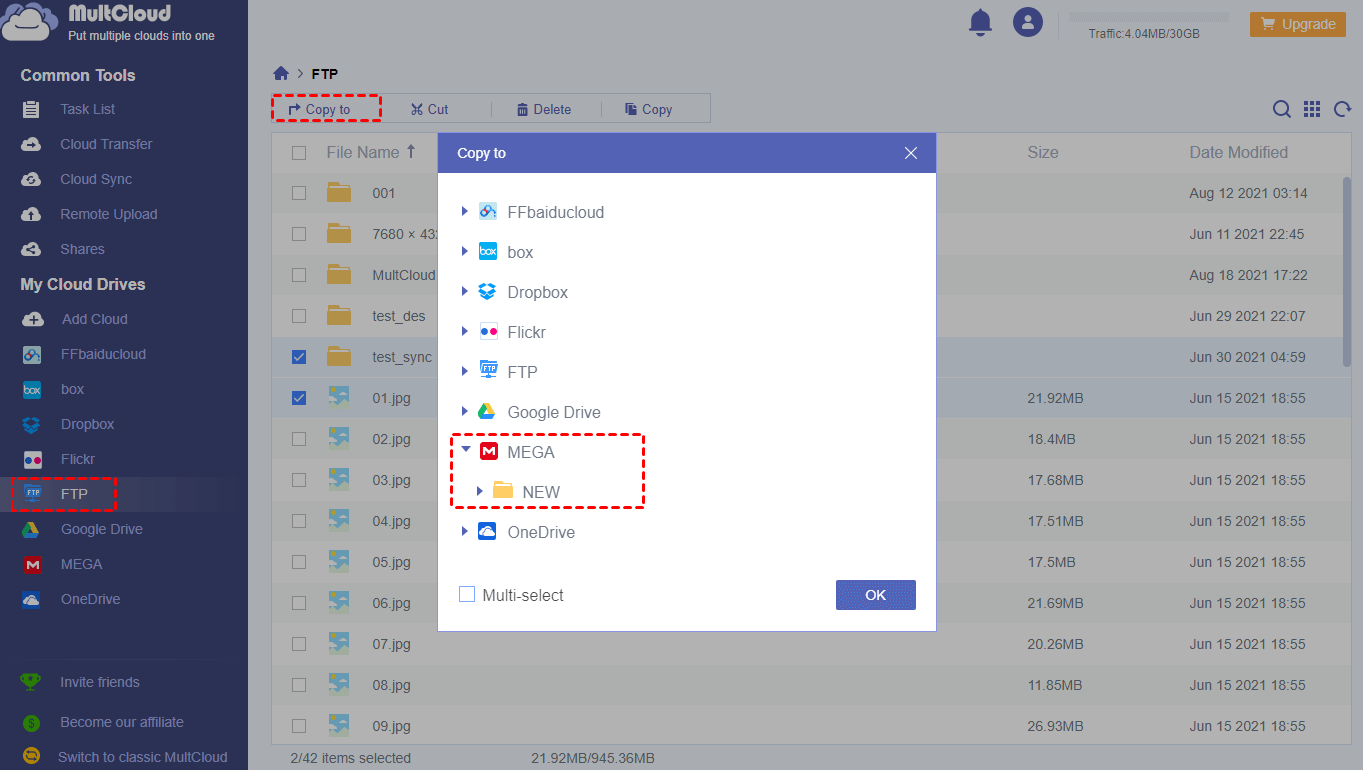
Task: Expand the box tree node arrow
Action: (x=464, y=251)
